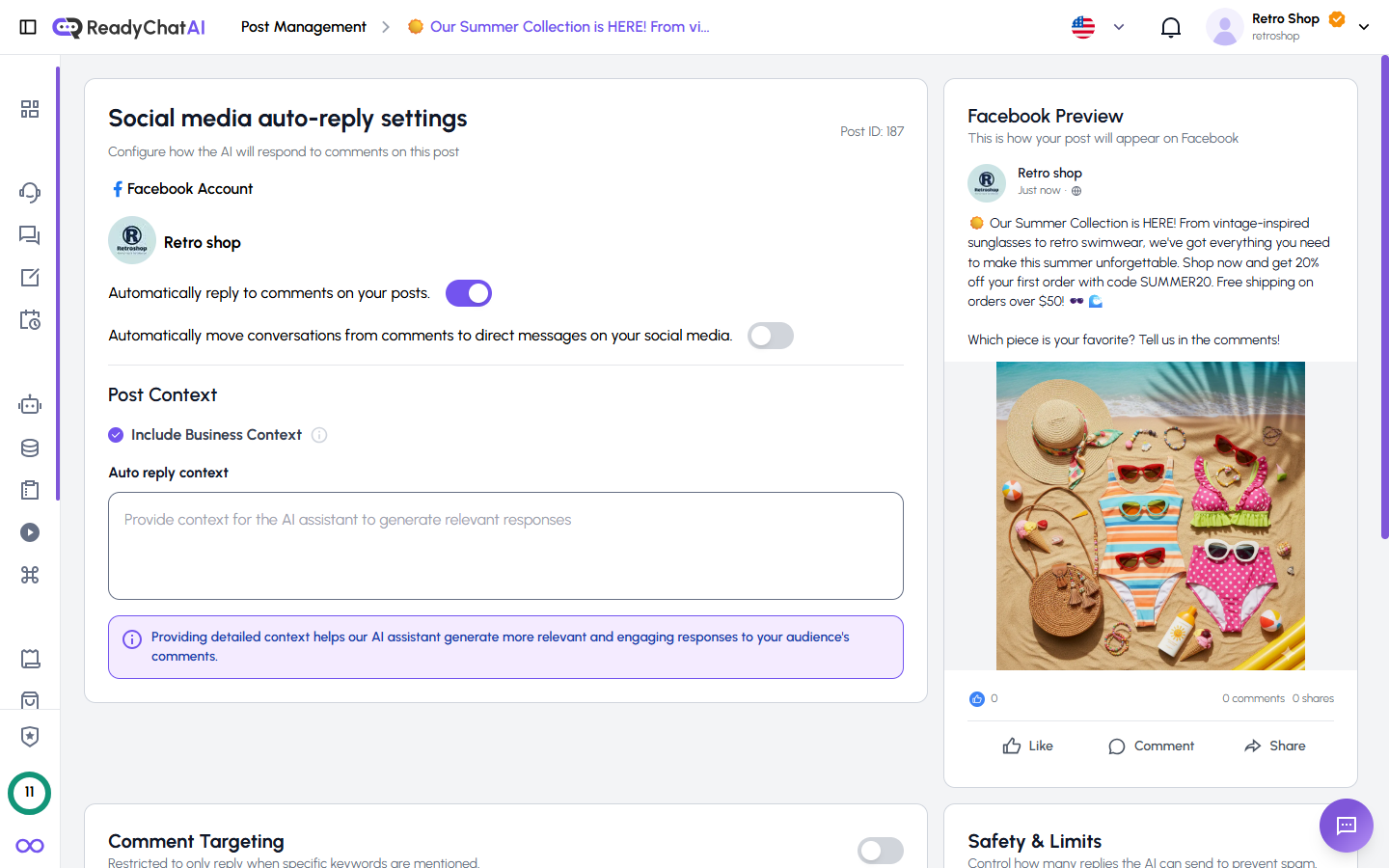
Task: Open the Dashboard grid icon in sidebar
Action: click(30, 109)
